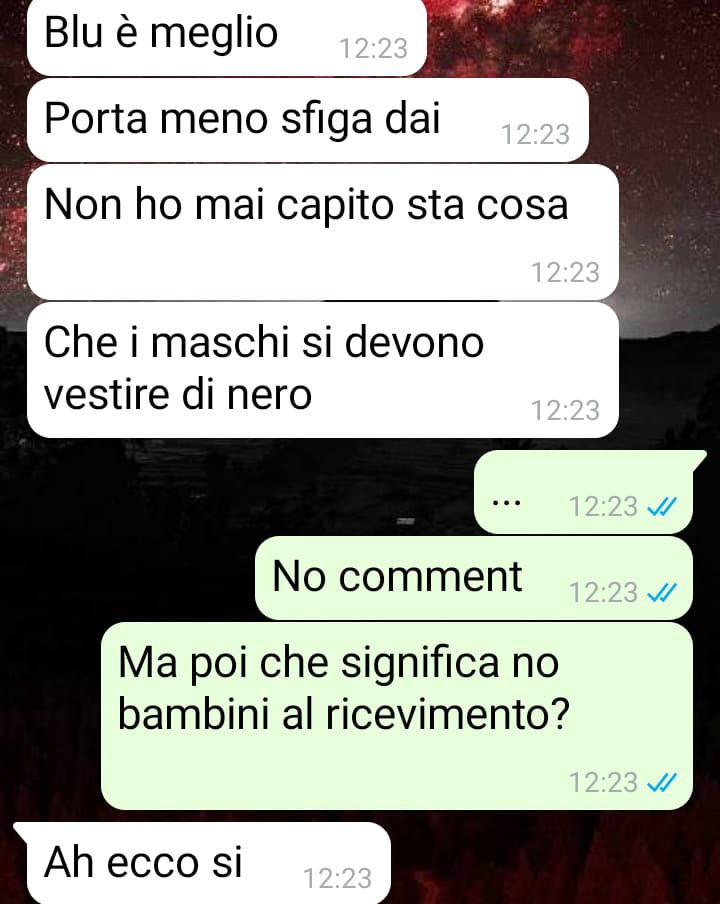Tap the time label on the 'ricevimento?' message
This screenshot has height=904, width=720.
pyautogui.click(x=603, y=782)
